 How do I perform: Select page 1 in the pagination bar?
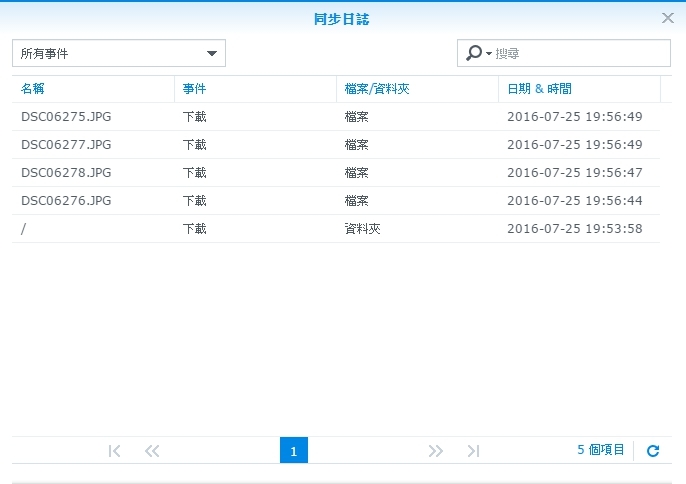coord(294,451)
